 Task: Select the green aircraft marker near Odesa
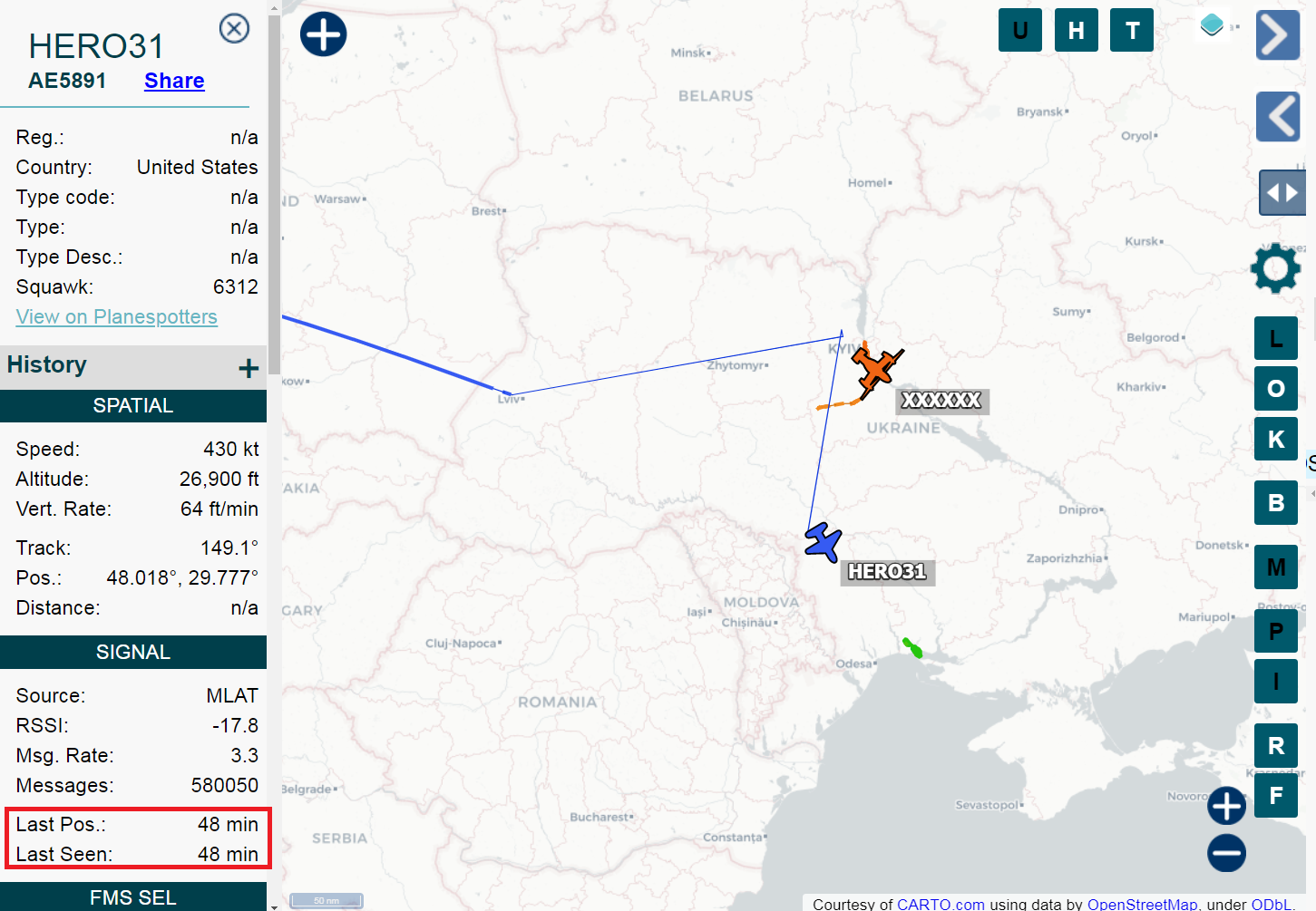[x=913, y=647]
